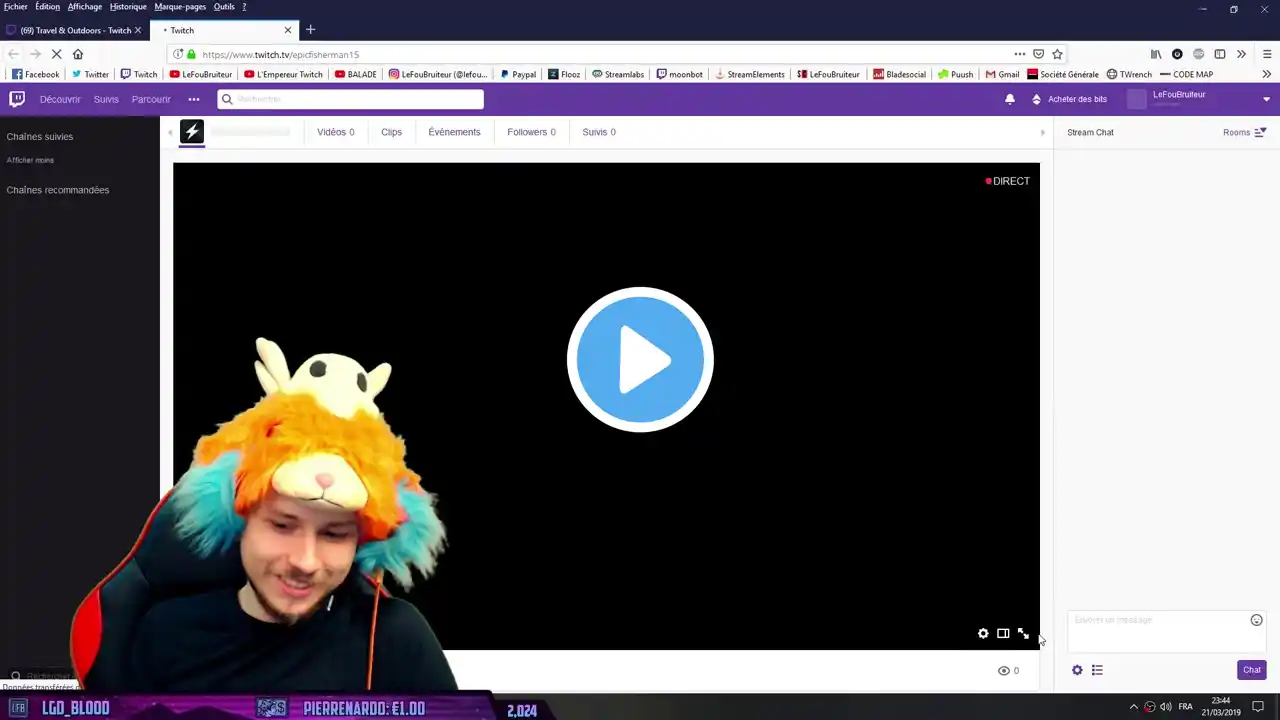Open the Marque-pages menu
1280x720 pixels.
pyautogui.click(x=180, y=7)
